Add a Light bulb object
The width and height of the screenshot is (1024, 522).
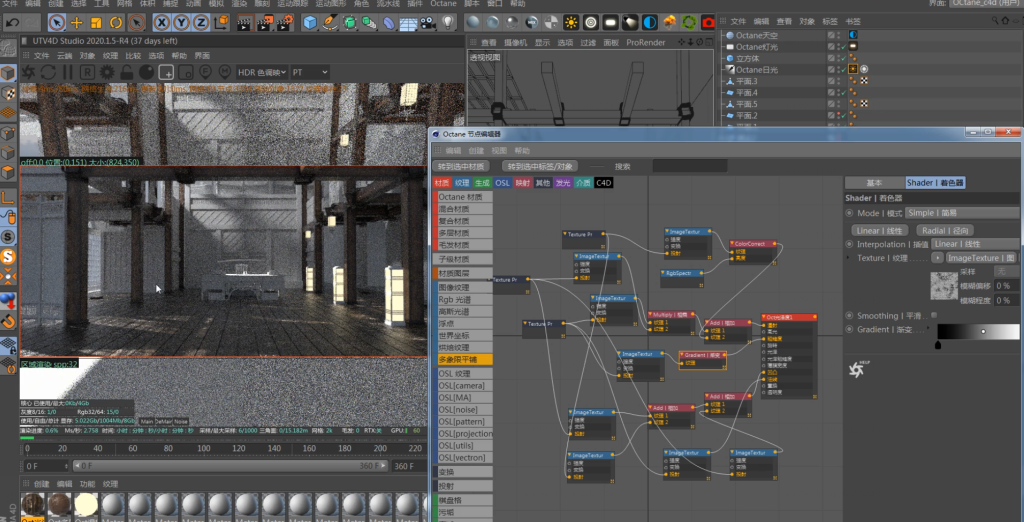448,24
